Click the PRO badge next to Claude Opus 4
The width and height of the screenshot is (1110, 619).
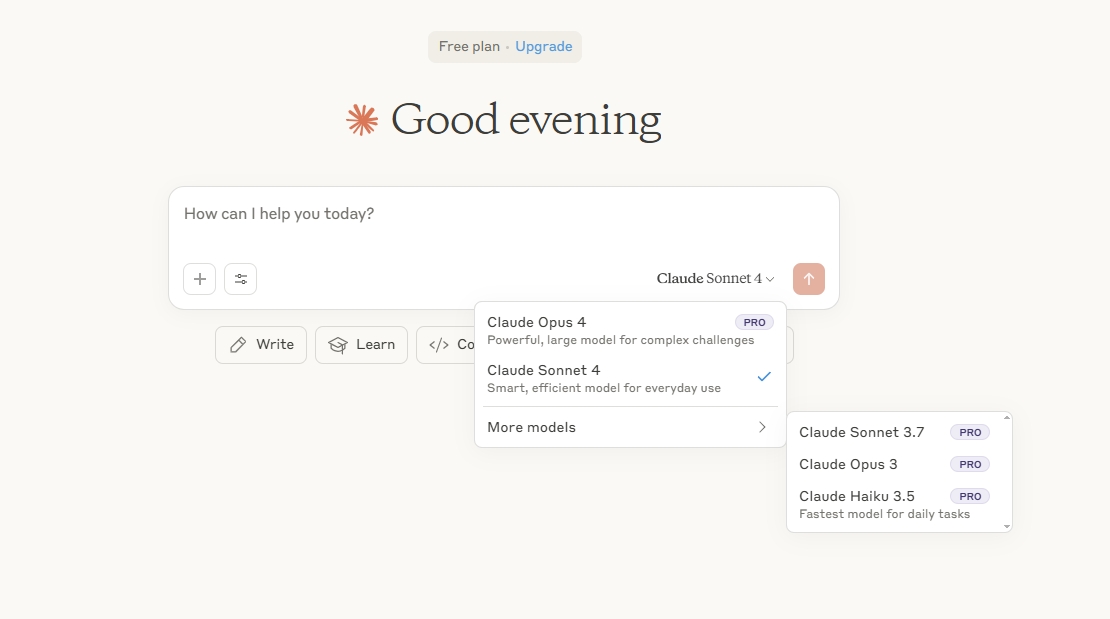(754, 322)
